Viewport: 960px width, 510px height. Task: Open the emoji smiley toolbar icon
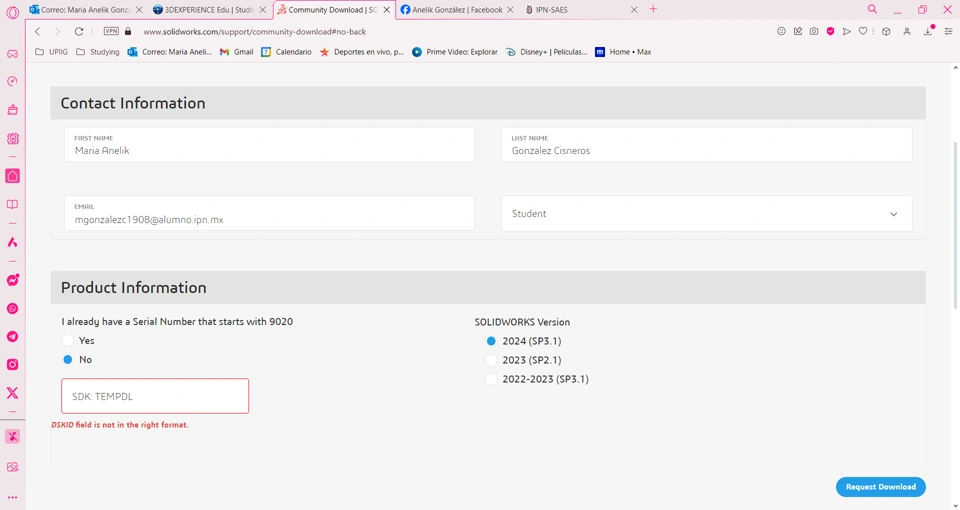[x=781, y=31]
